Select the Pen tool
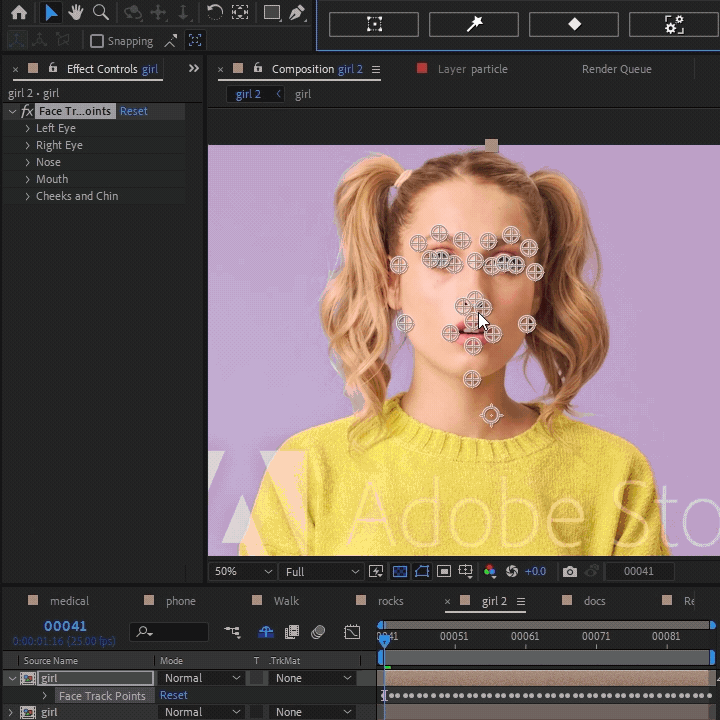Viewport: 720px width, 720px height. [x=297, y=13]
